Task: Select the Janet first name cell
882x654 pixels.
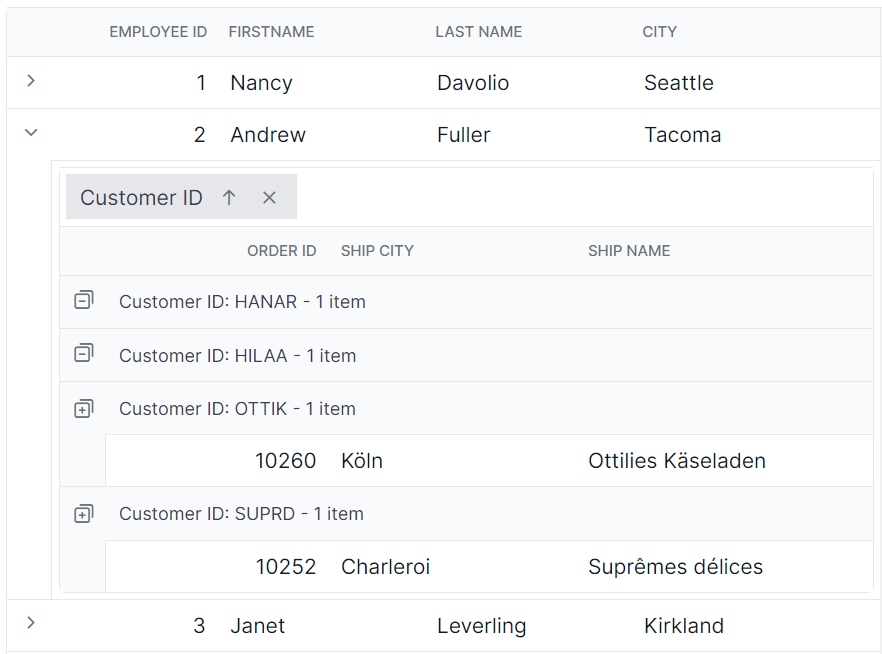Action: [258, 626]
